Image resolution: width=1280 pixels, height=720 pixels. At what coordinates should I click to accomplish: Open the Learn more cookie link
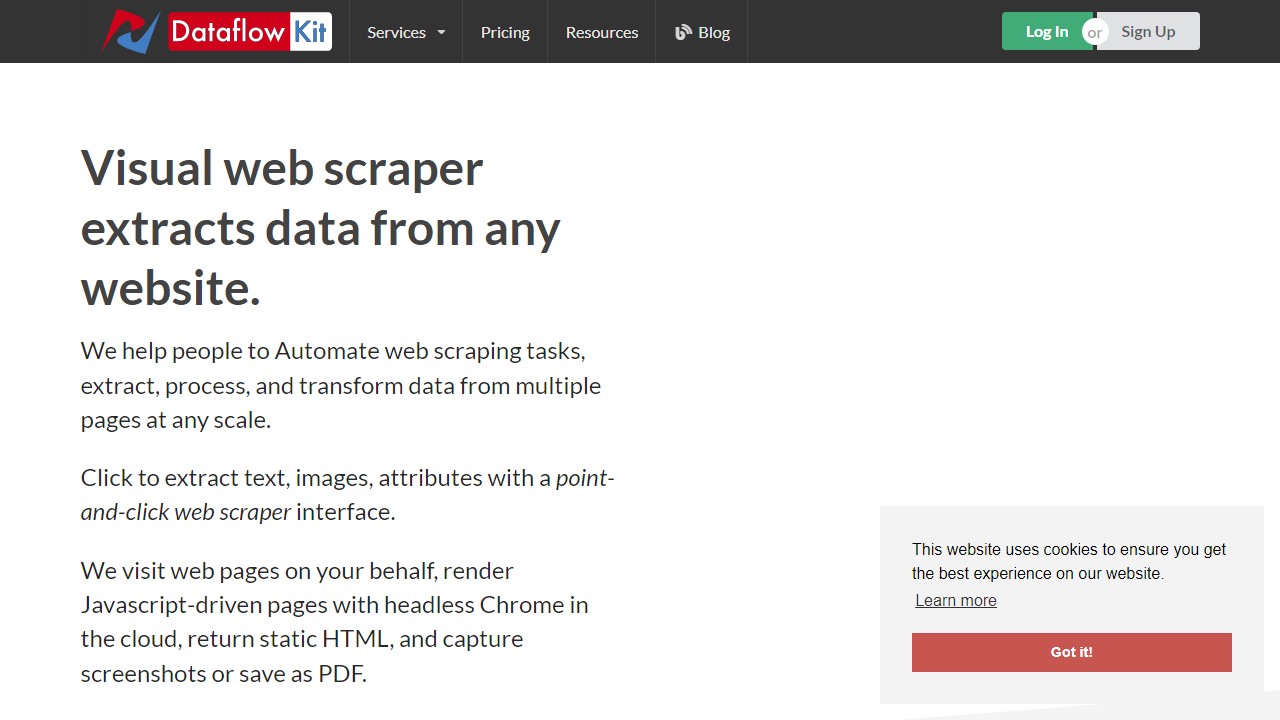point(956,600)
